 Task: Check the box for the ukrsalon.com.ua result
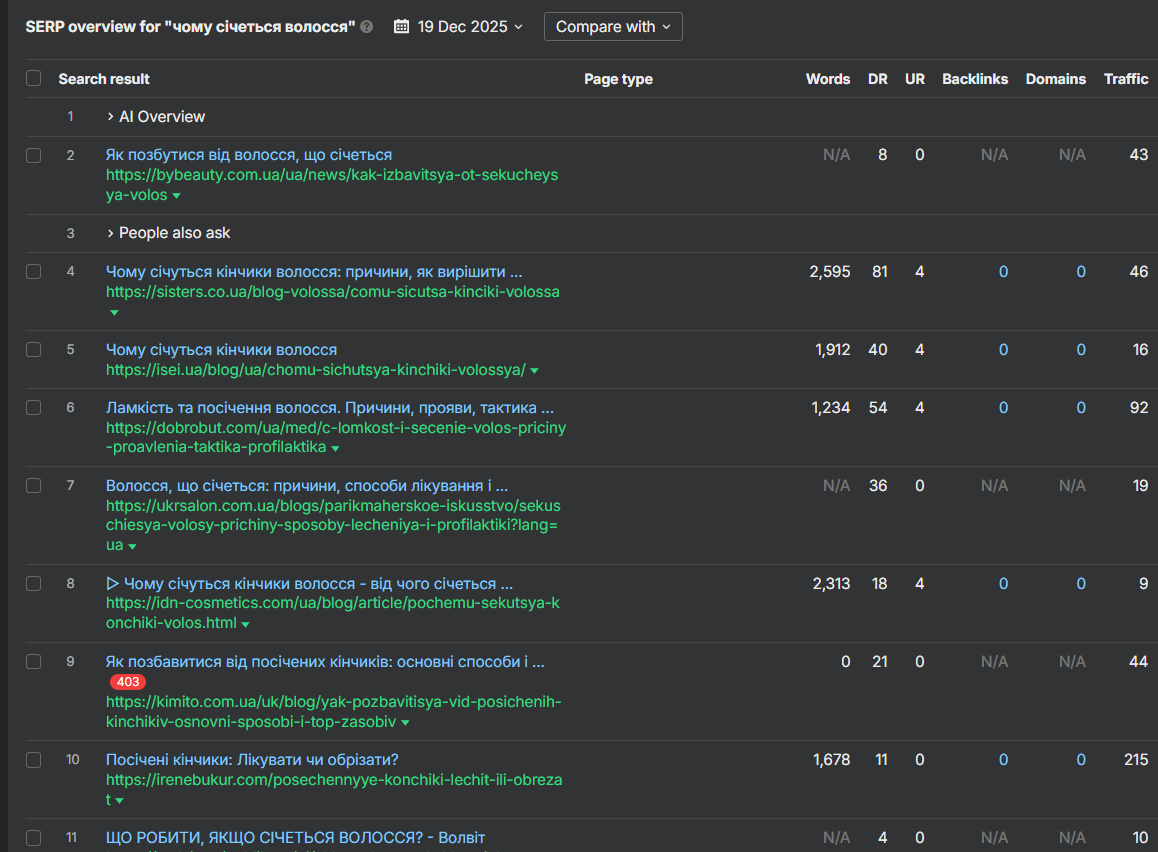34,486
